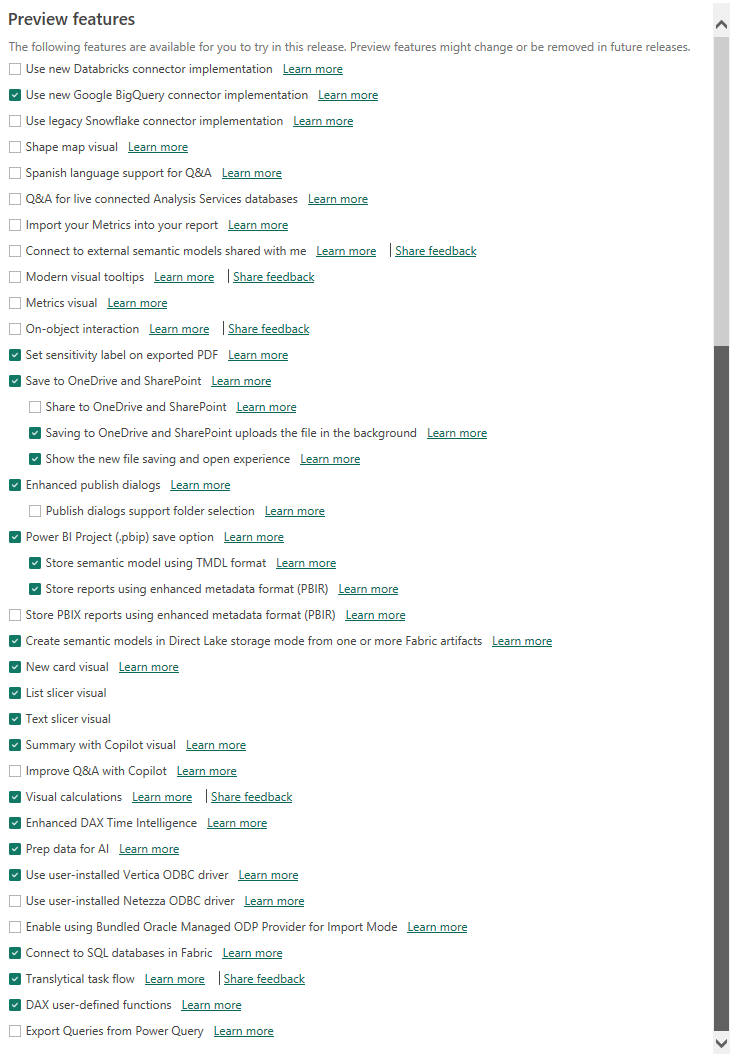Click the dark vertical scrollbar thumb
736x1054 pixels.
pos(721,687)
